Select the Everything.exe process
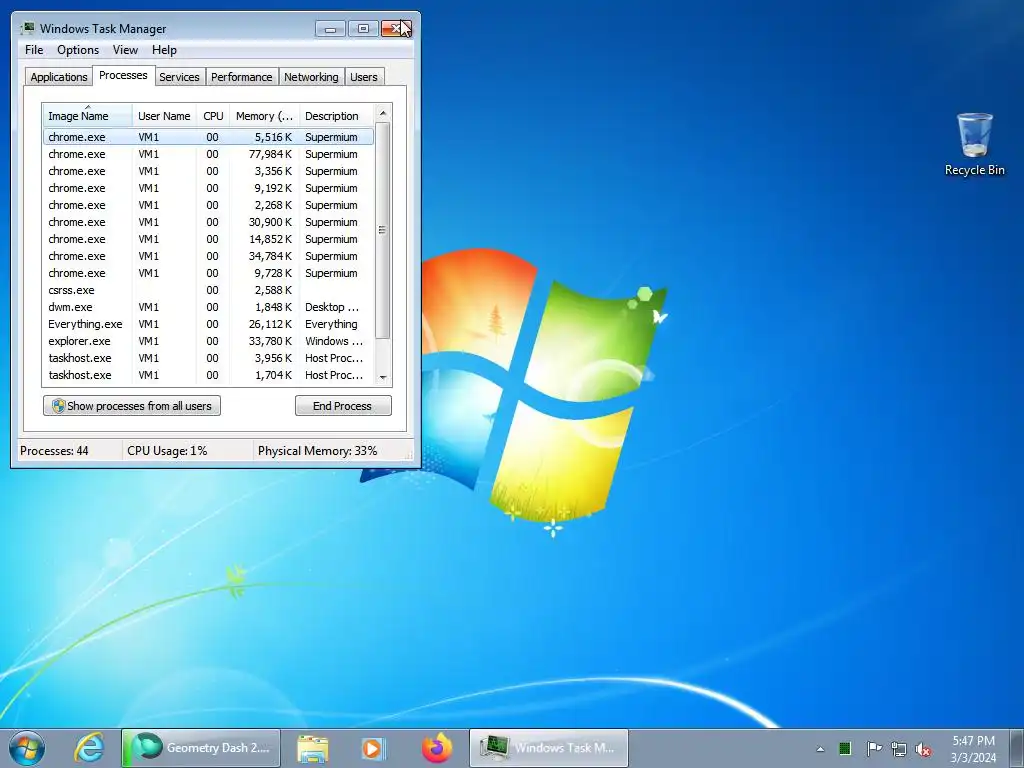The image size is (1024, 768). click(208, 324)
